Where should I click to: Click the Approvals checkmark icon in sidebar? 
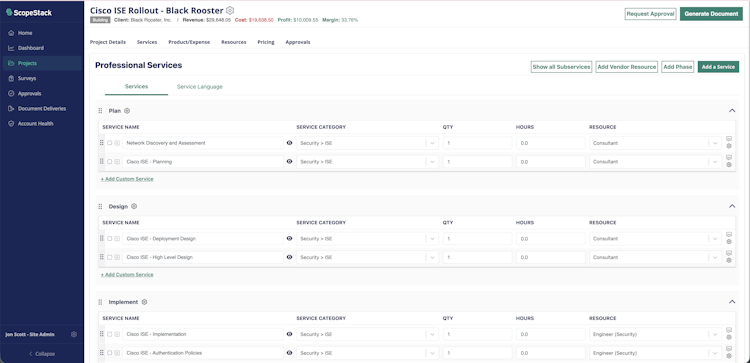pos(11,94)
